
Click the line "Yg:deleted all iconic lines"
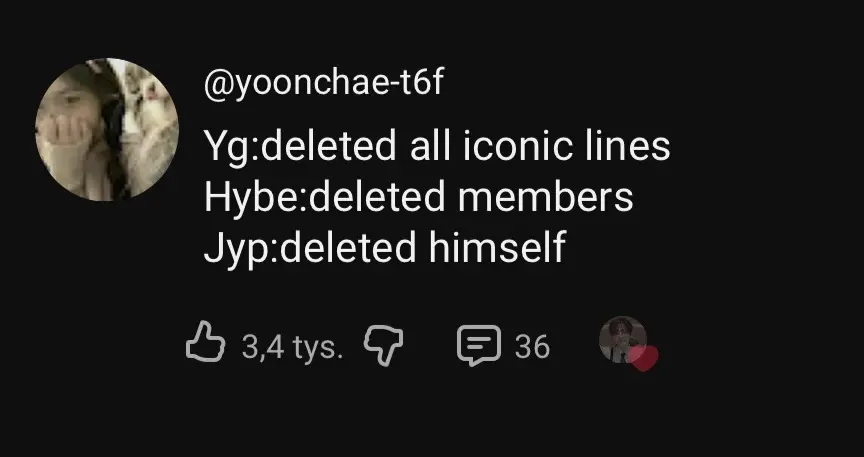[436, 148]
